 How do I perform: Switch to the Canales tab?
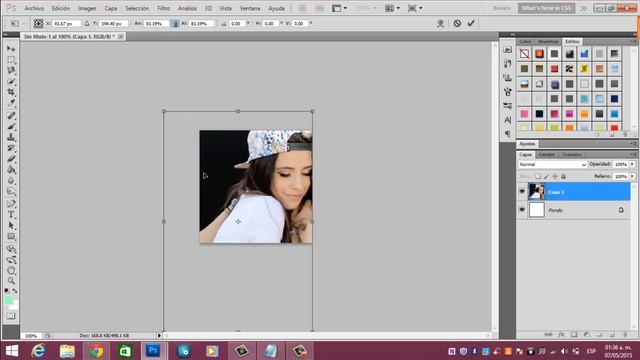pos(547,154)
